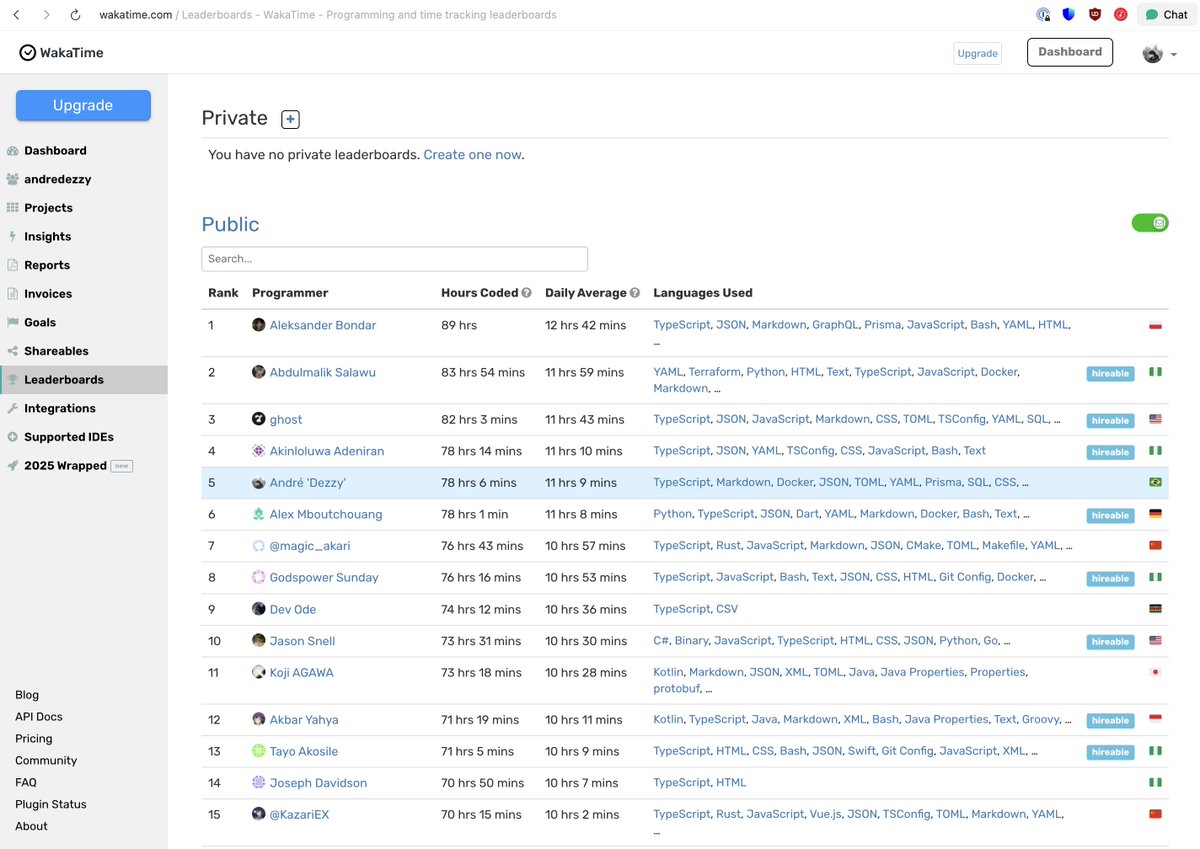The image size is (1200, 849).
Task: Click the Dashboard button in header
Action: pyautogui.click(x=1070, y=52)
